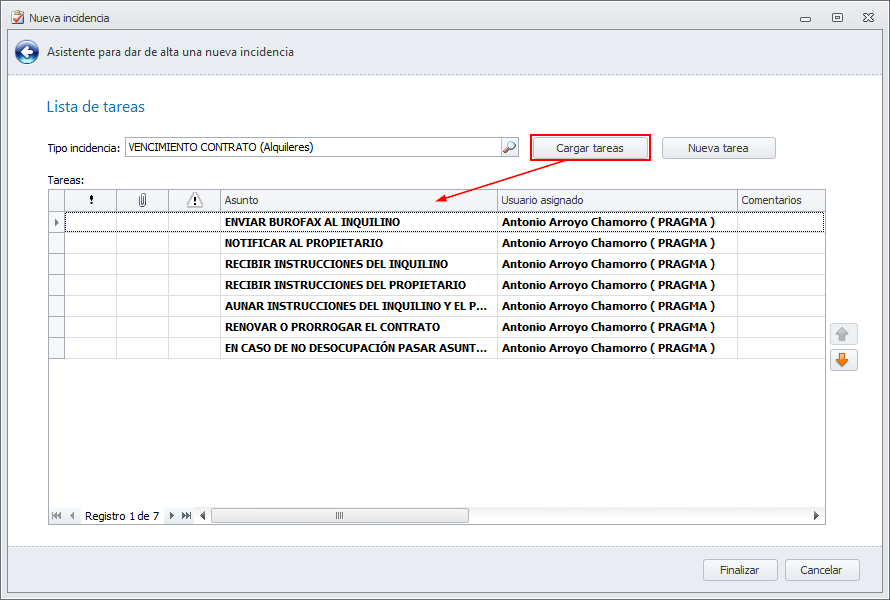This screenshot has width=890, height=600.
Task: Sort by Usuario asignado column header
Action: [617, 200]
